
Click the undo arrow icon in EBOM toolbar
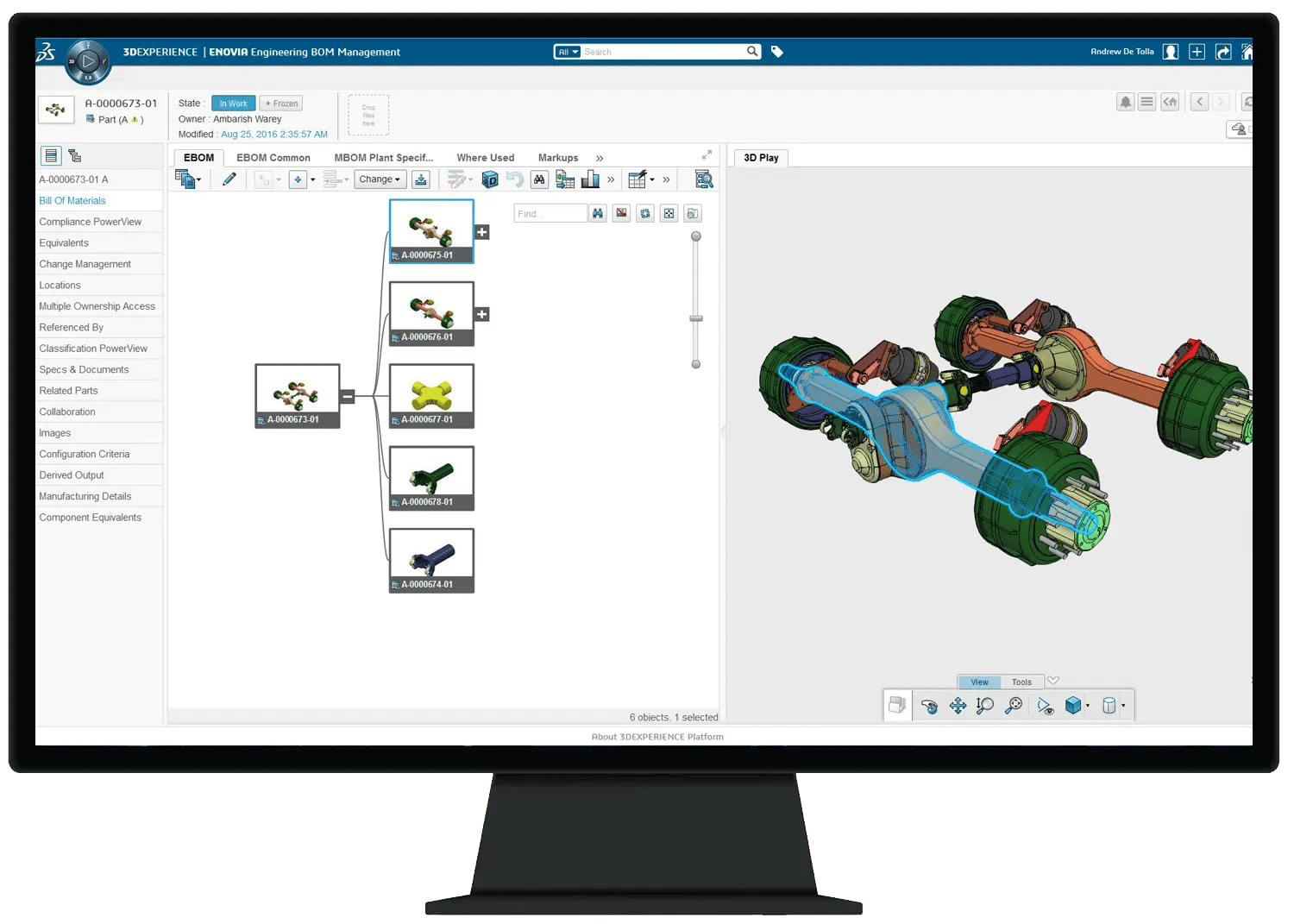[515, 179]
